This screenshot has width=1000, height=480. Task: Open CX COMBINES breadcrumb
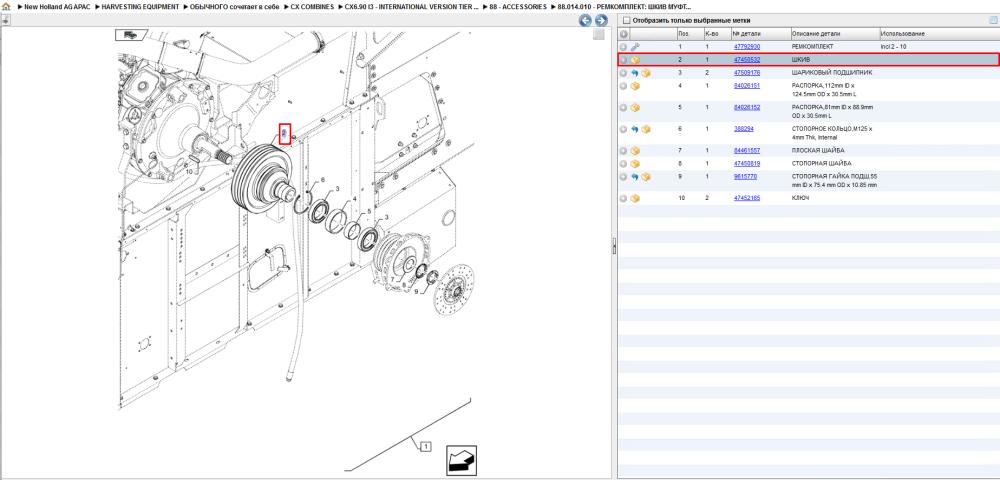pos(312,6)
